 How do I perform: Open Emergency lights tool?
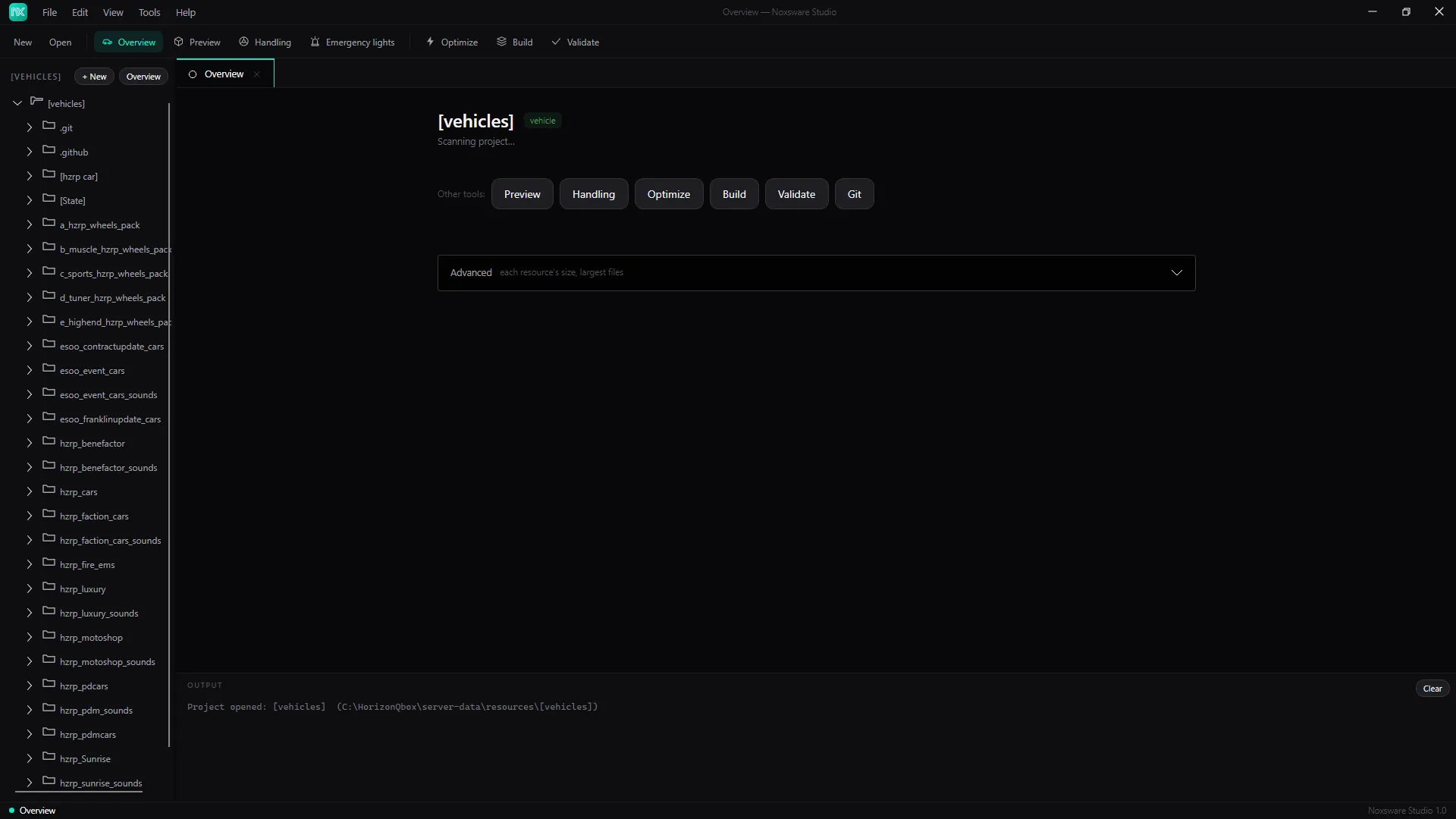(353, 42)
